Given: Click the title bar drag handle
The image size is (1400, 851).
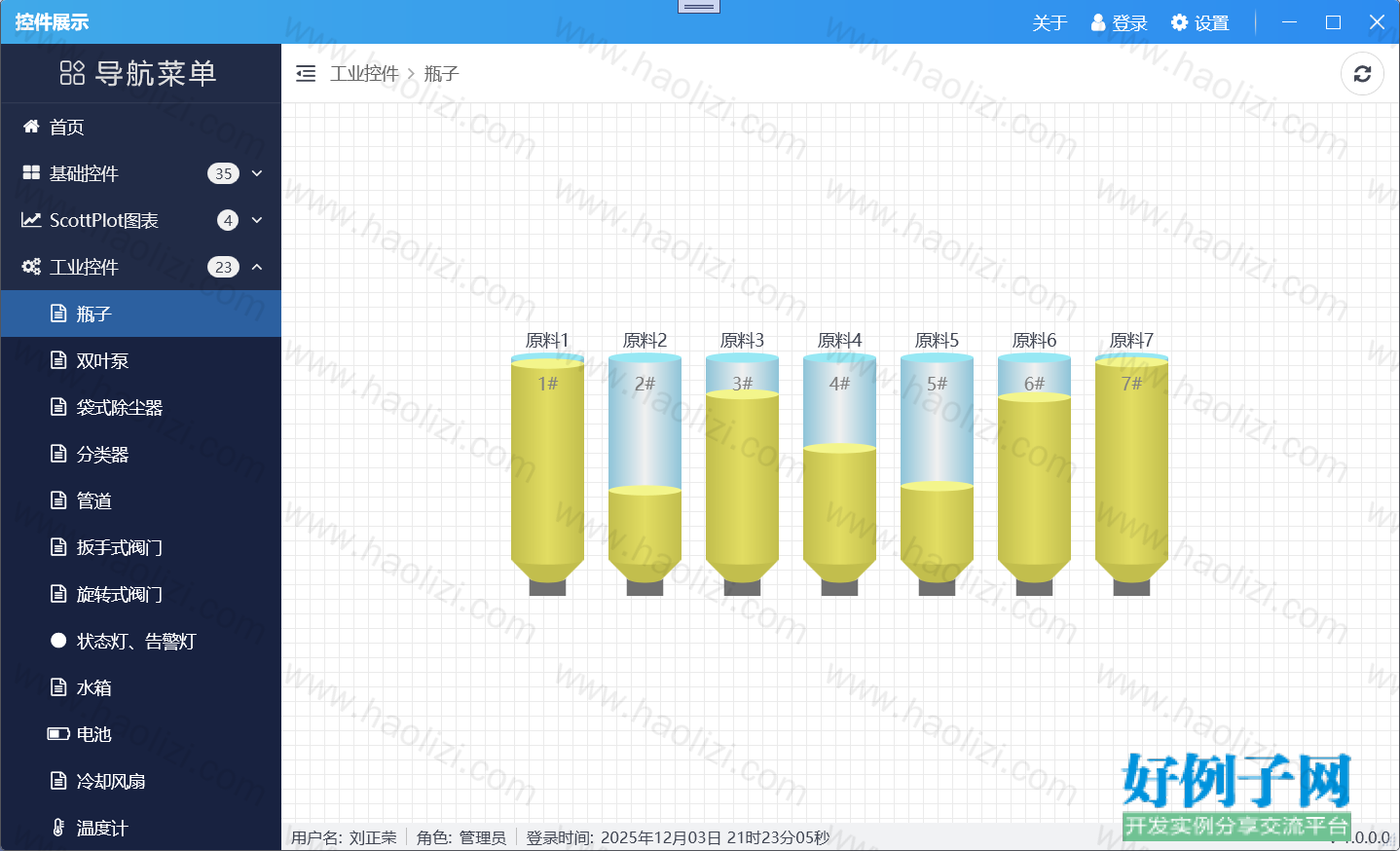Looking at the screenshot, I should [x=698, y=6].
